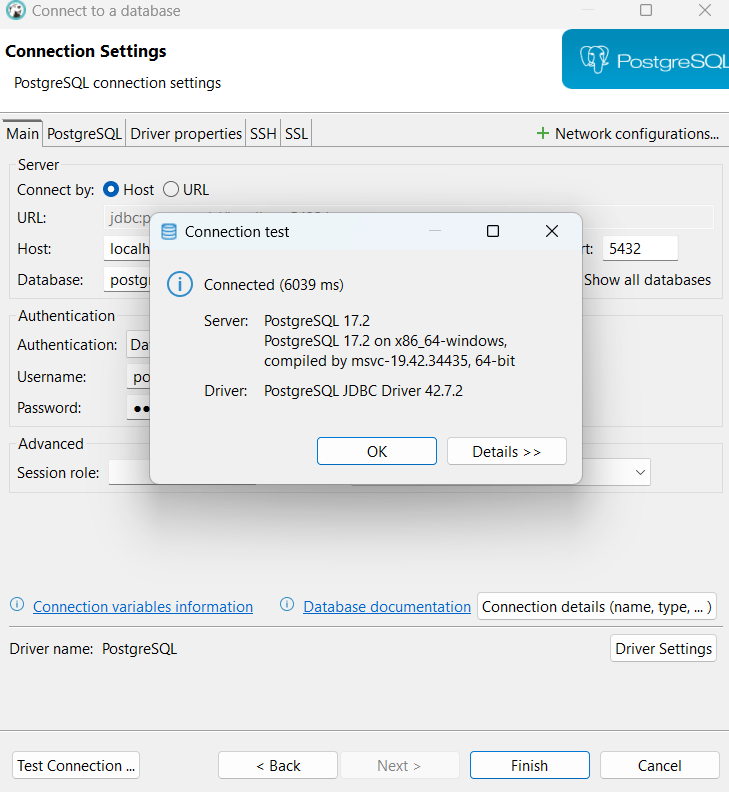
Task: Click info icon next to Connection variables information
Action: (x=17, y=604)
